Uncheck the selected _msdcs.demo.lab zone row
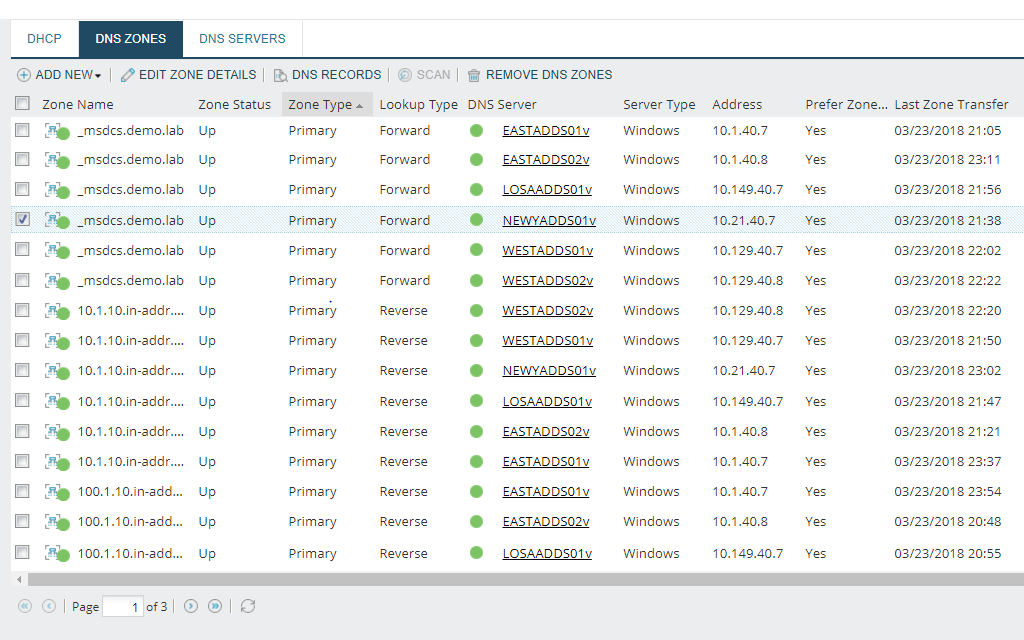The image size is (1024, 640). 22,220
